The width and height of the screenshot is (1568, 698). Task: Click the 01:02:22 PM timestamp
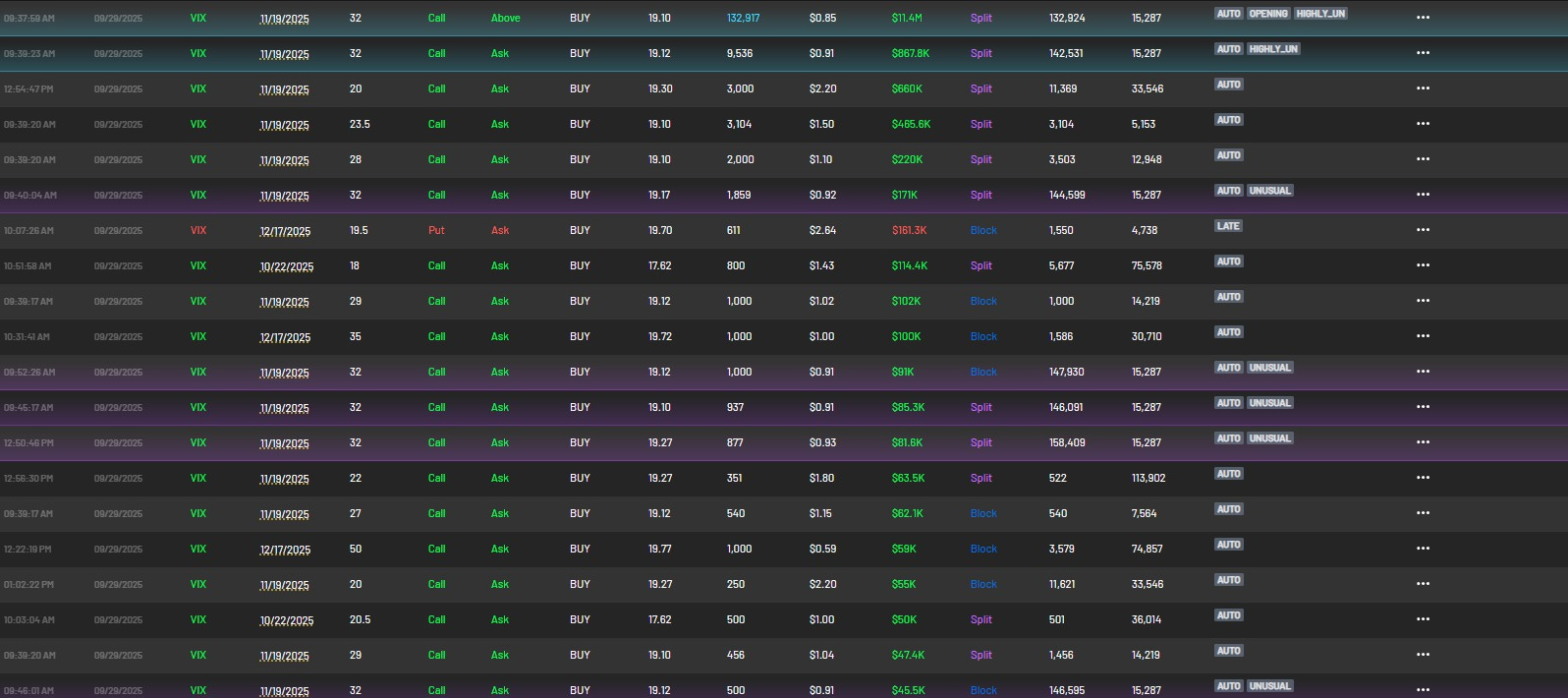[28, 584]
